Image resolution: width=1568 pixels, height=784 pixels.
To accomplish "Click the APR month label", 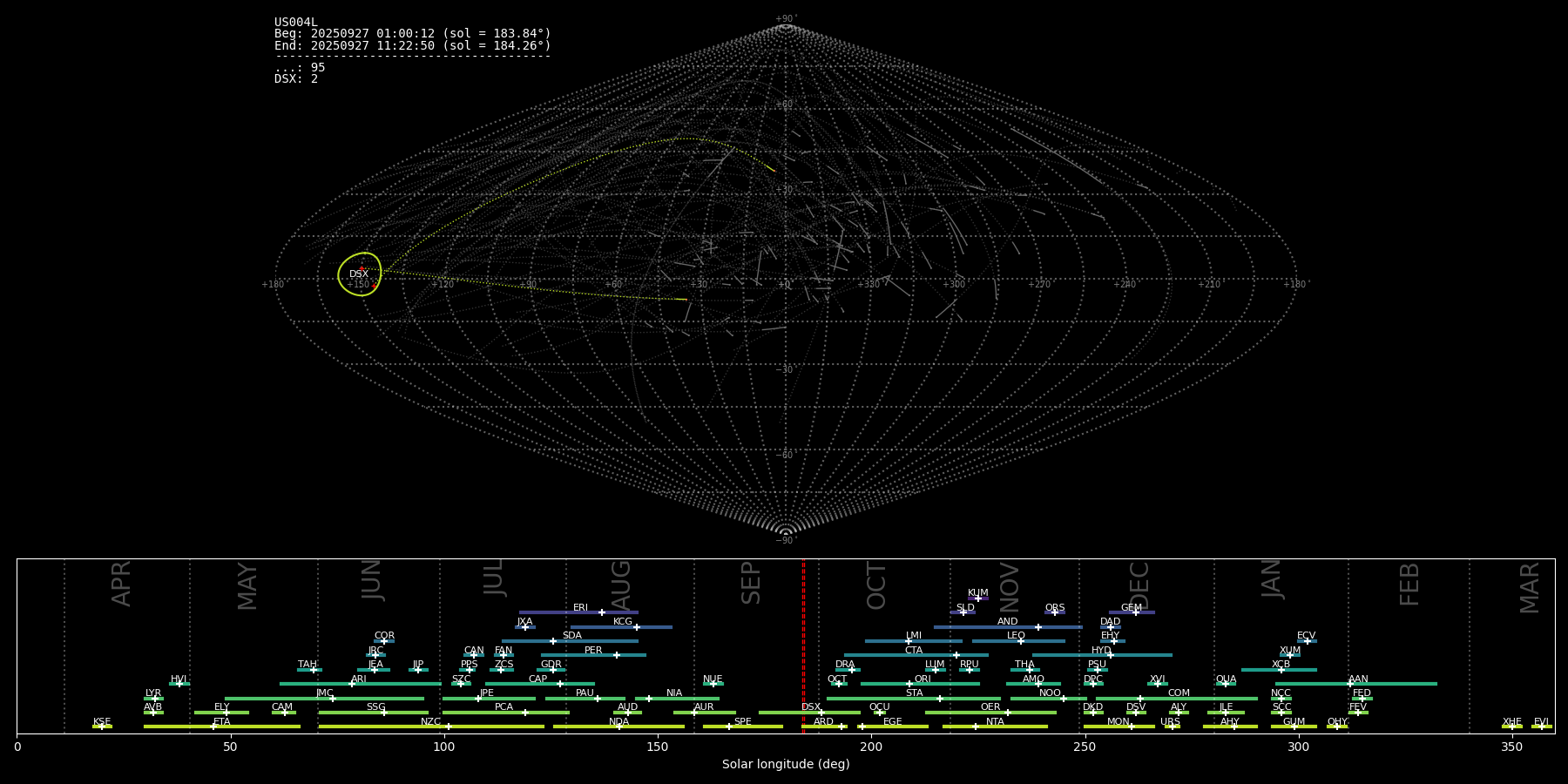I will [121, 584].
